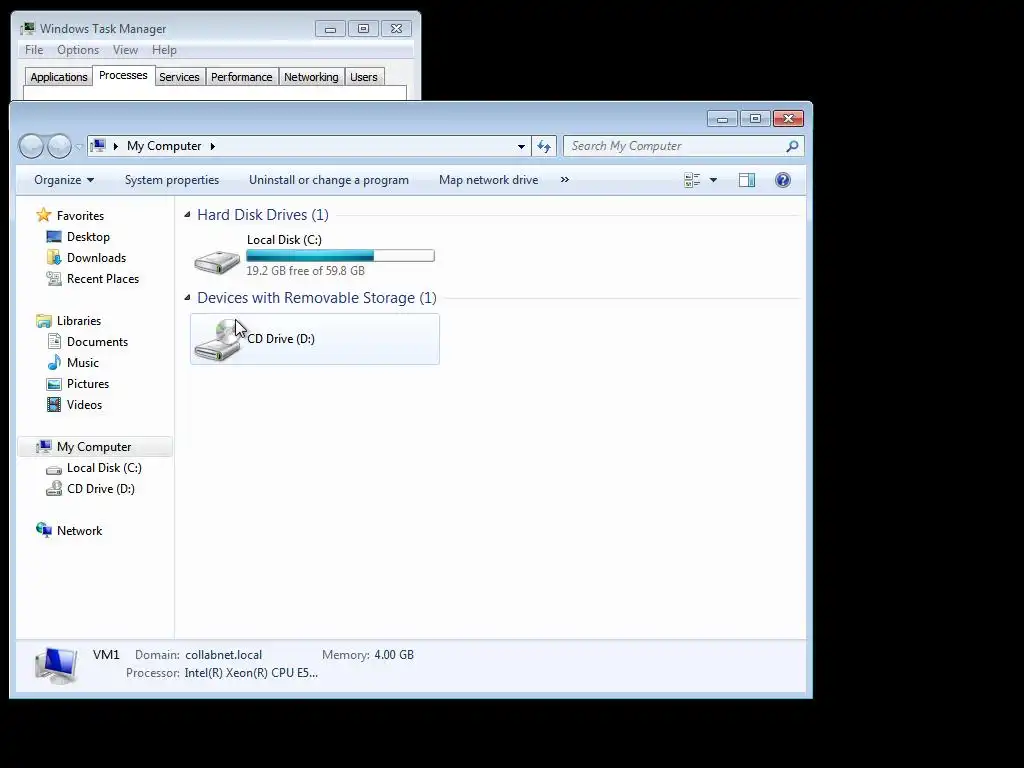Click the Back navigation arrow in Explorer
This screenshot has width=1024, height=768.
(31, 146)
